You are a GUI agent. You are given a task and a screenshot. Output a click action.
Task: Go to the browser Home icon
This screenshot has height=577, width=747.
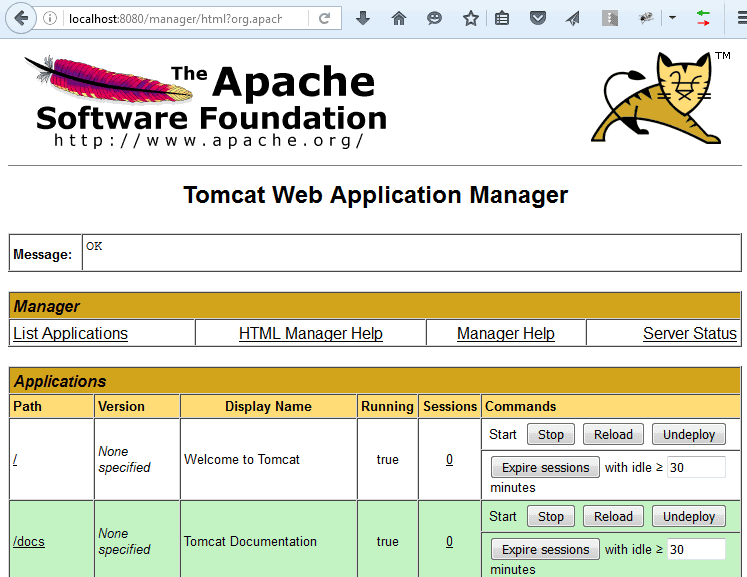(x=399, y=19)
